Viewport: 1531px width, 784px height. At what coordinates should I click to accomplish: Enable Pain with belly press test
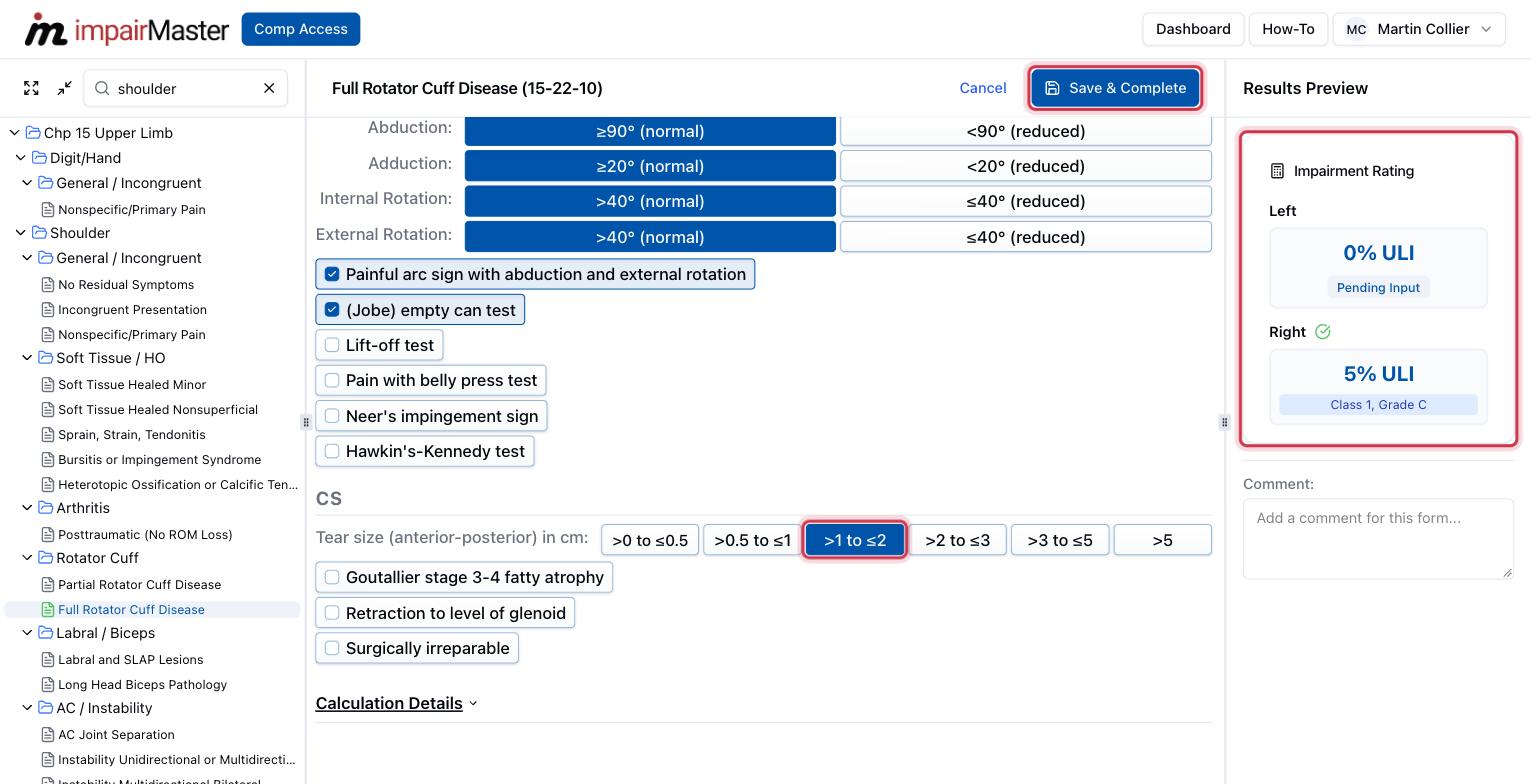point(332,380)
